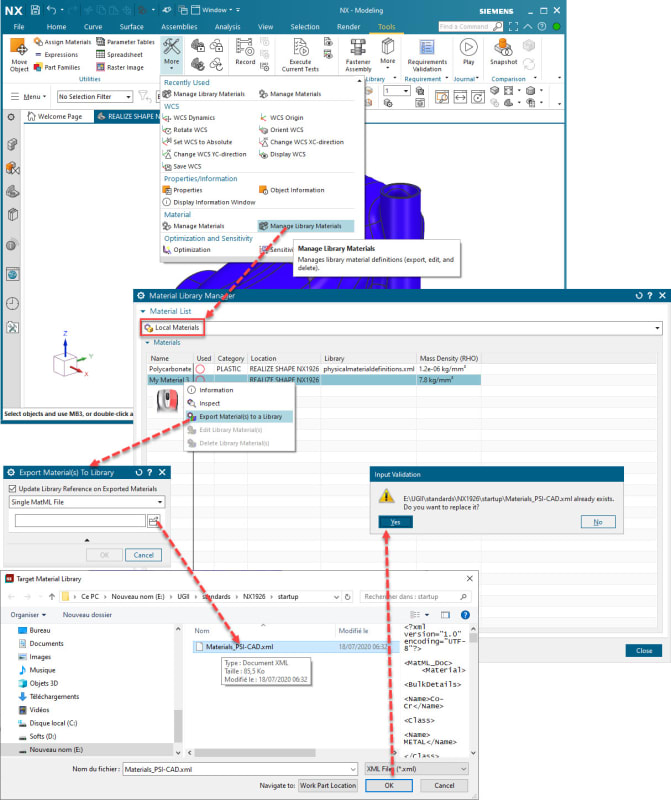Select Rotate WCS option
671x800 pixels.
click(185, 130)
